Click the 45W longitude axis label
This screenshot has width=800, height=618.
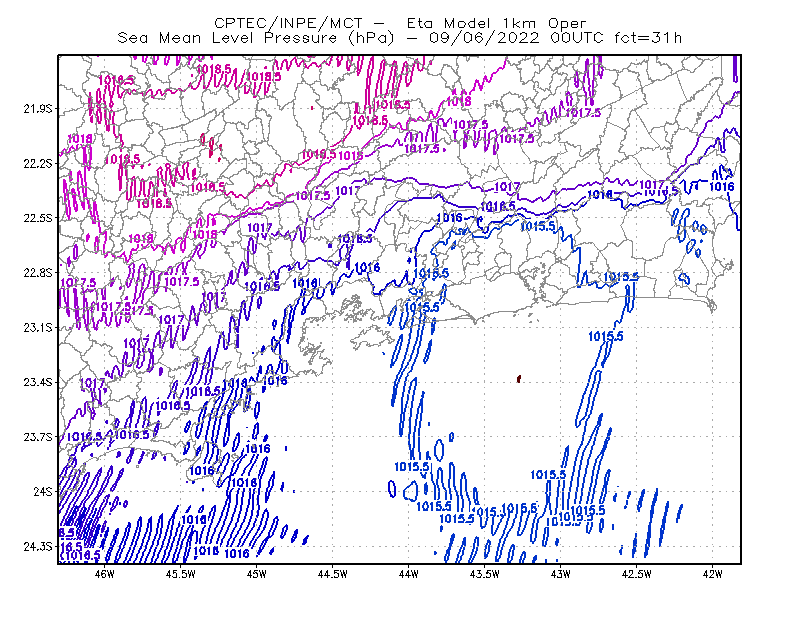pyautogui.click(x=257, y=574)
